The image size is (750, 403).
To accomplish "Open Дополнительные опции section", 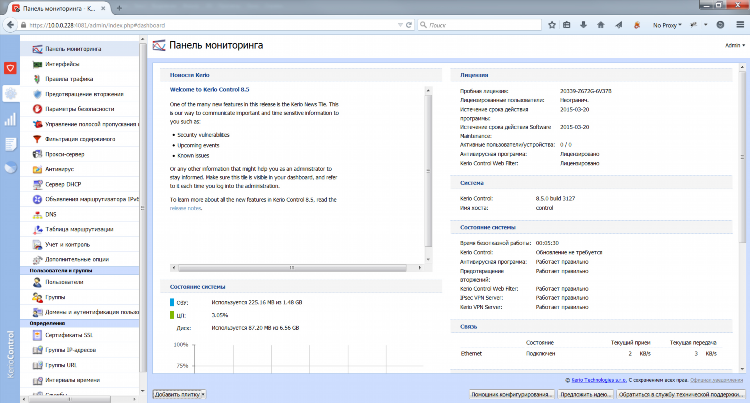I will pos(77,259).
